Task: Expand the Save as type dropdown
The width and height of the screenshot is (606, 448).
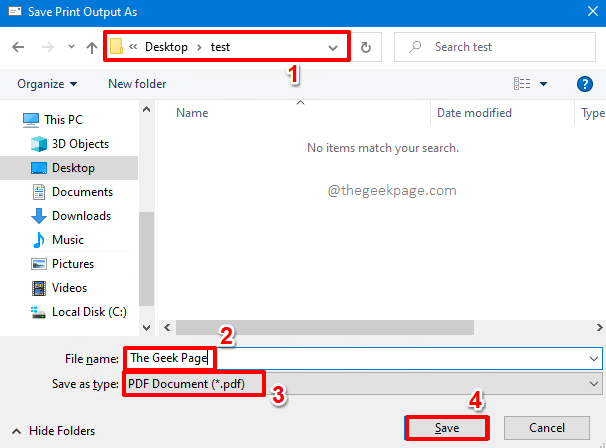Action: pos(595,384)
